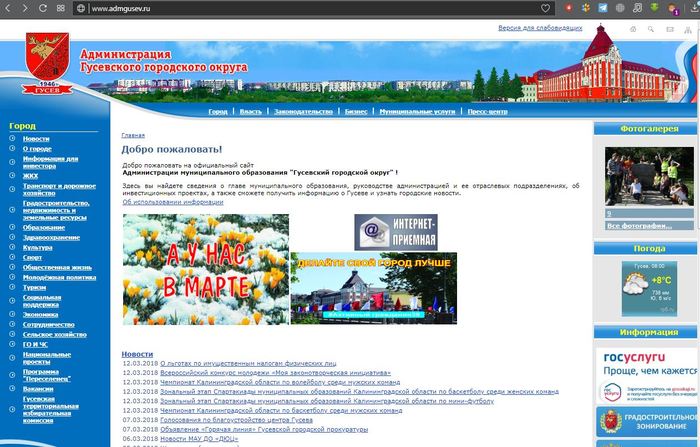Click the Версия для слабовидящих link
Viewport: 700px width, 447px height.
[x=540, y=28]
